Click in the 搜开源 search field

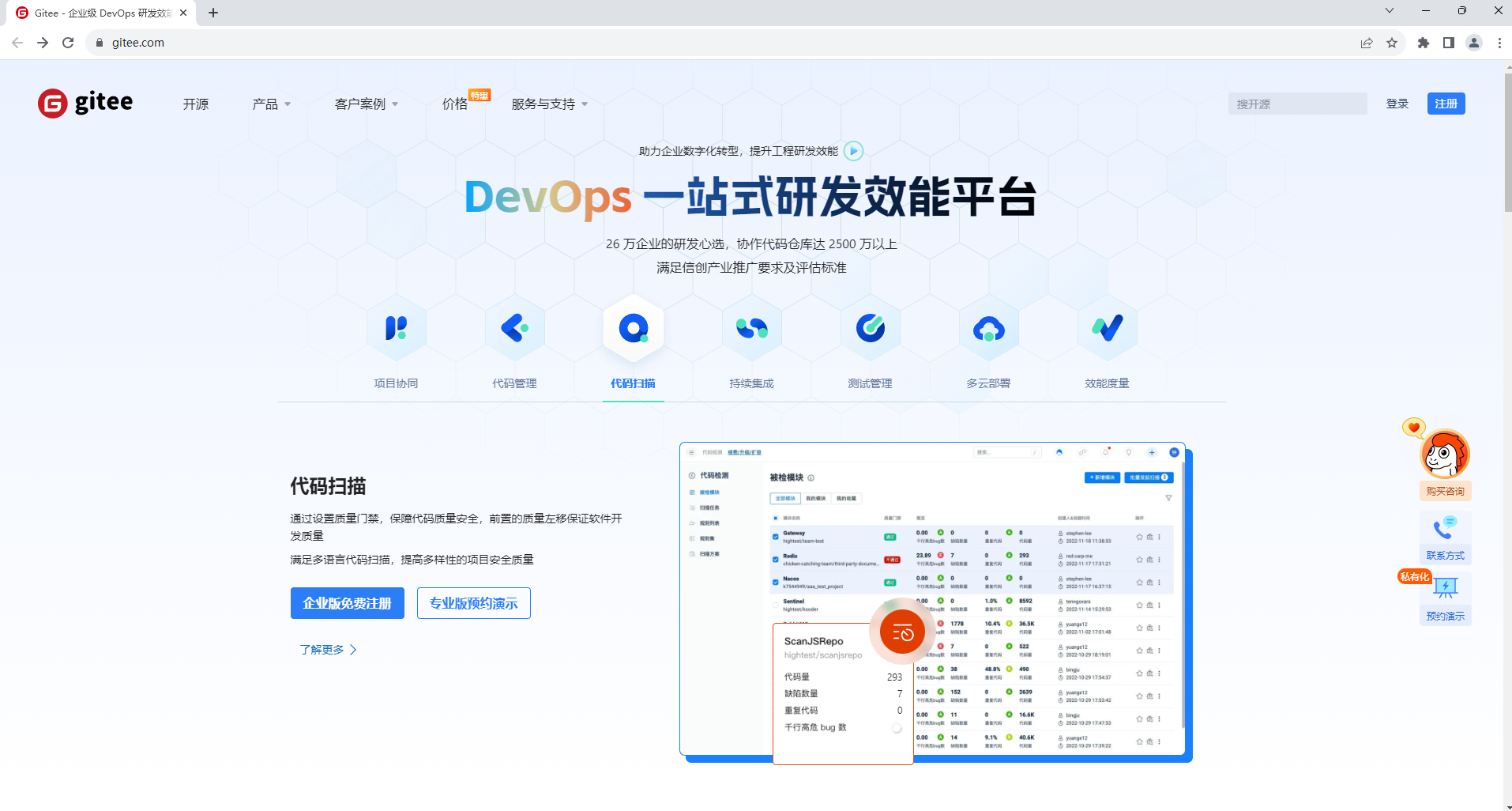tap(1297, 104)
